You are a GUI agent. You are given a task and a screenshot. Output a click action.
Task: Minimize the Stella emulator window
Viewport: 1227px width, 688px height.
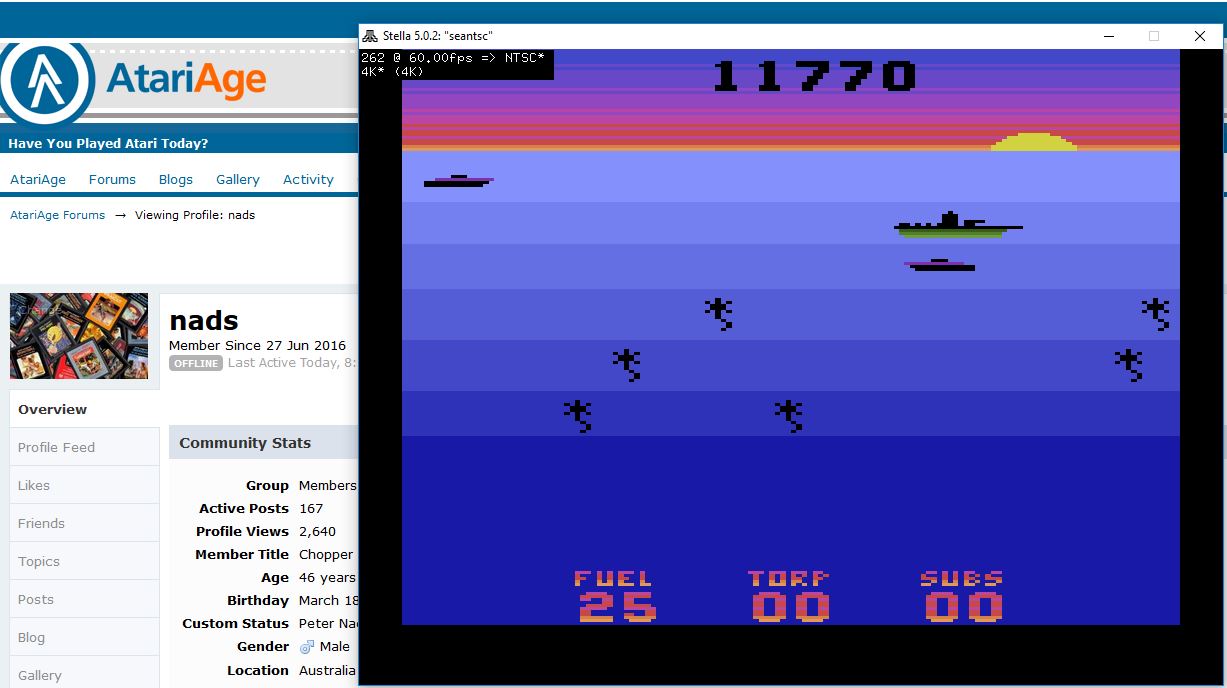pos(1109,36)
